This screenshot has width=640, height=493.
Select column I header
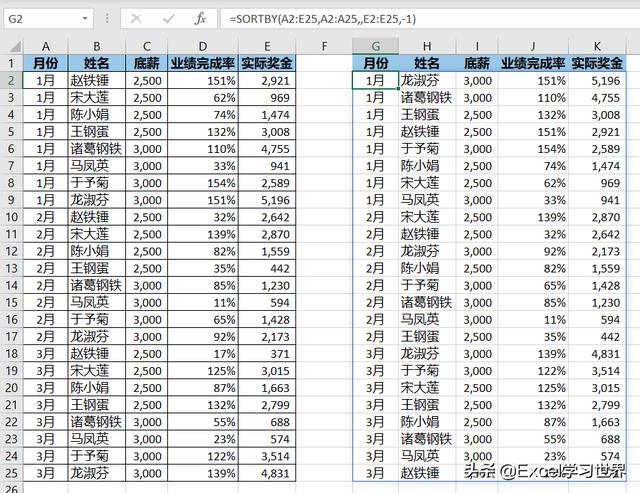click(x=477, y=47)
